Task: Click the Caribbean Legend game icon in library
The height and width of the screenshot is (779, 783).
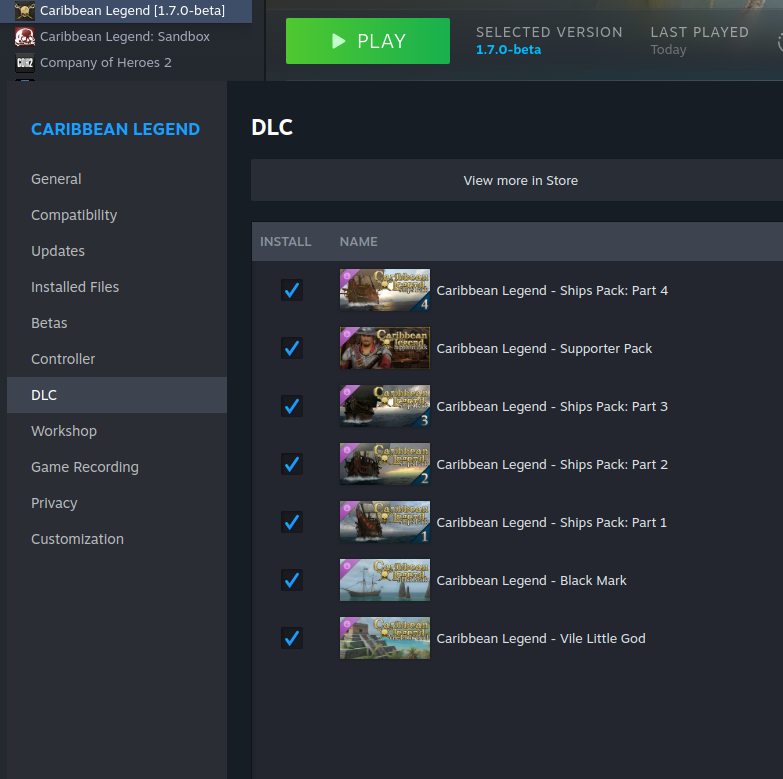Action: pyautogui.click(x=24, y=10)
